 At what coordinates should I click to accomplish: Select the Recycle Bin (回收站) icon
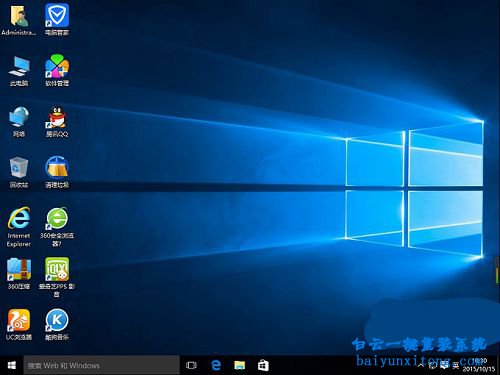click(19, 172)
